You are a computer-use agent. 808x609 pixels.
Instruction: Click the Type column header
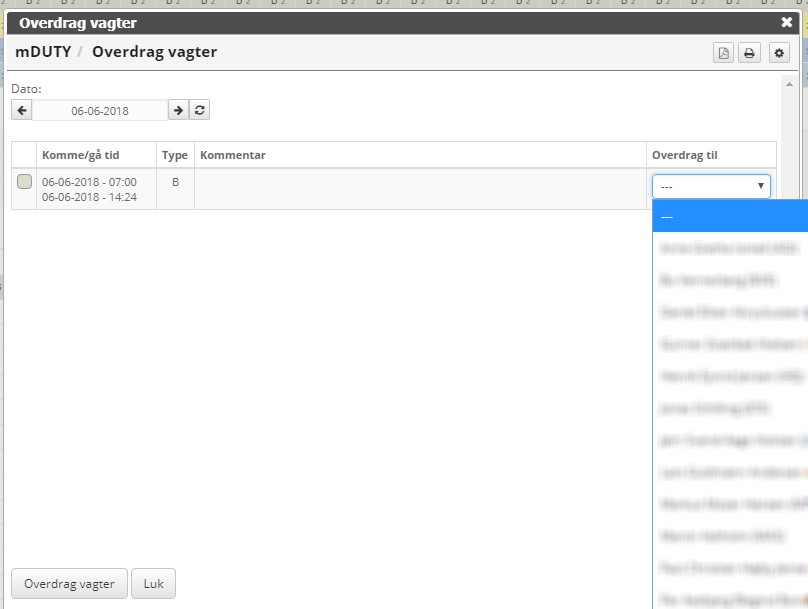click(175, 155)
